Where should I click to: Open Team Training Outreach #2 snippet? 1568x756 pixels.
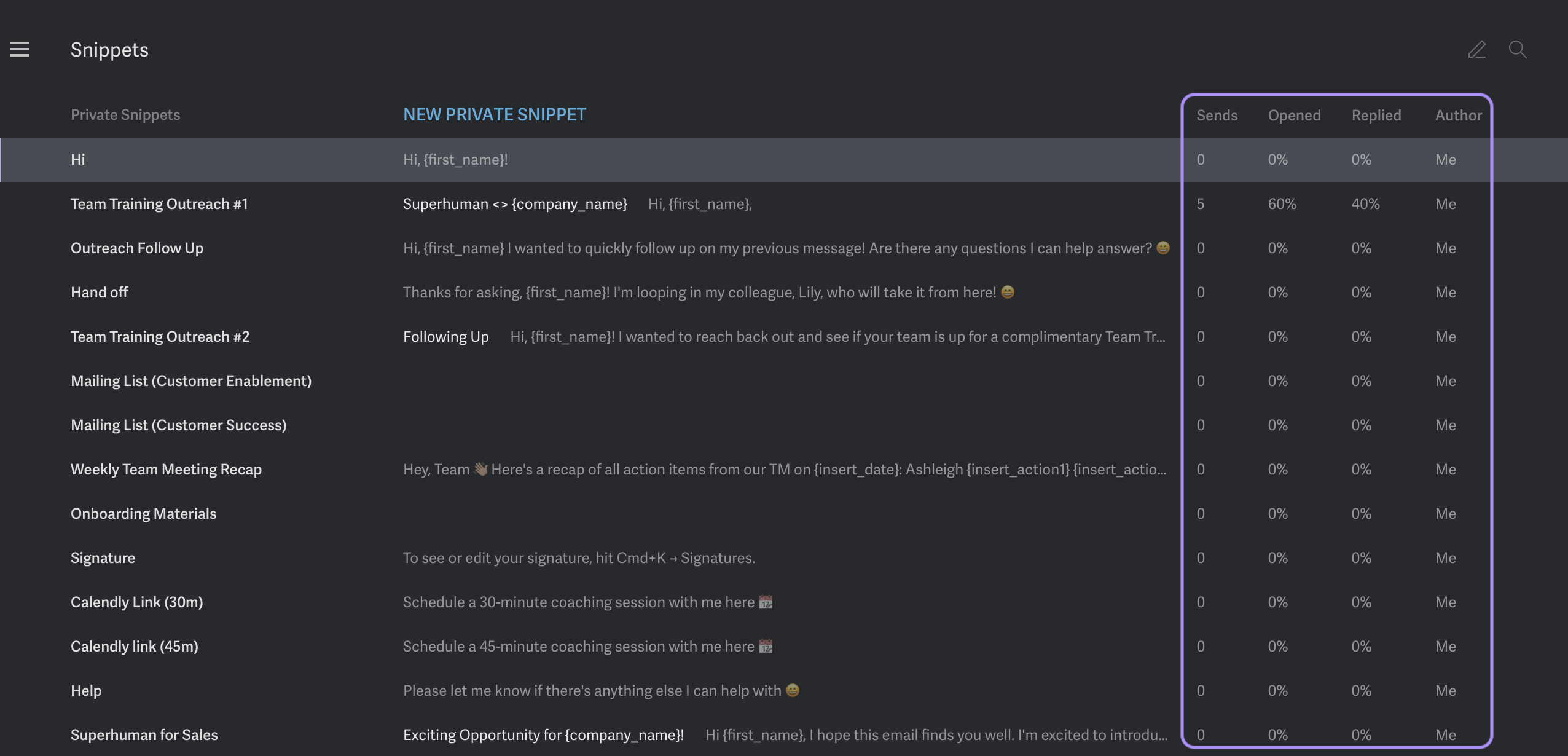(160, 337)
